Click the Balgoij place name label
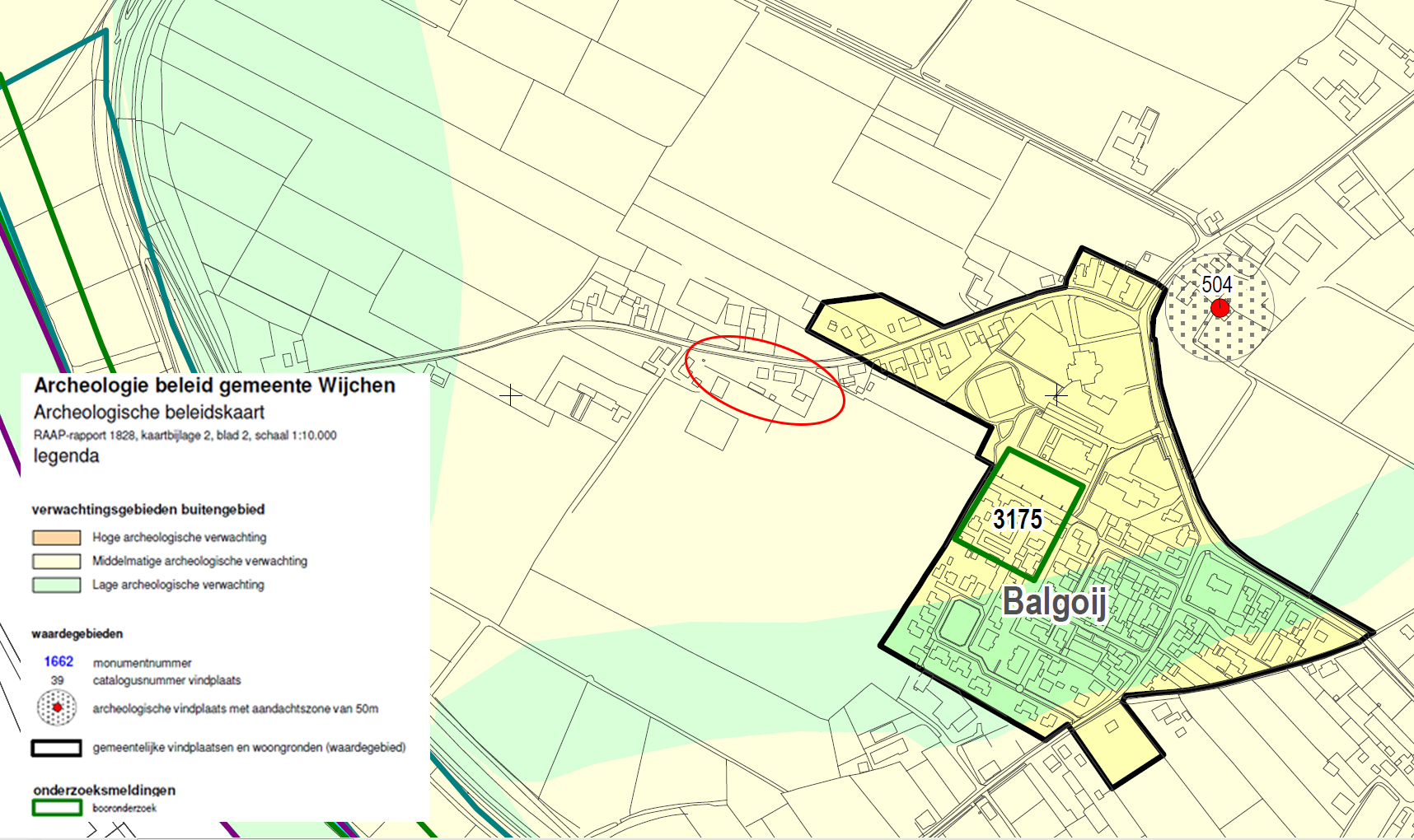 point(1054,604)
